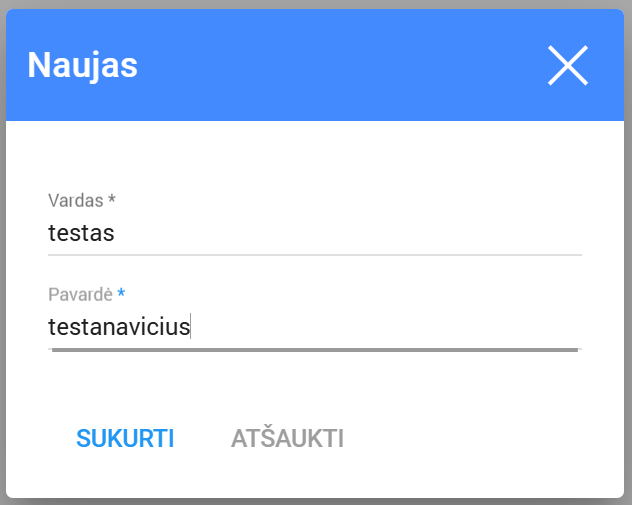Click the underline beneath the Vardas field
The width and height of the screenshot is (632, 505).
point(314,255)
